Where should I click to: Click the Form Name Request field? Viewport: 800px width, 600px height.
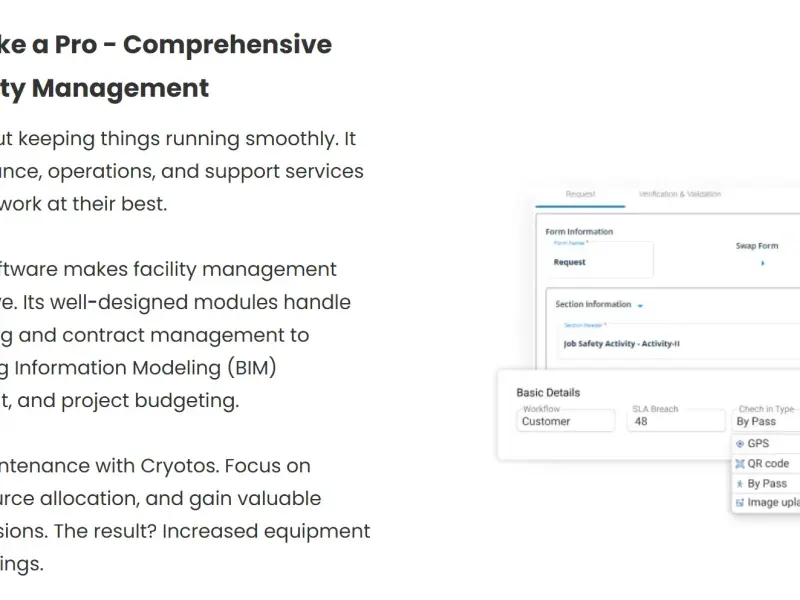point(600,260)
